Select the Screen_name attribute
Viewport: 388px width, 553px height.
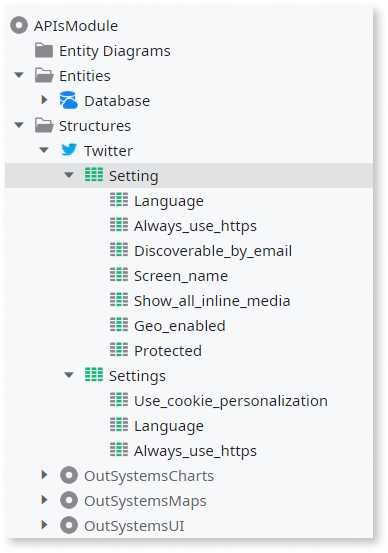[181, 276]
